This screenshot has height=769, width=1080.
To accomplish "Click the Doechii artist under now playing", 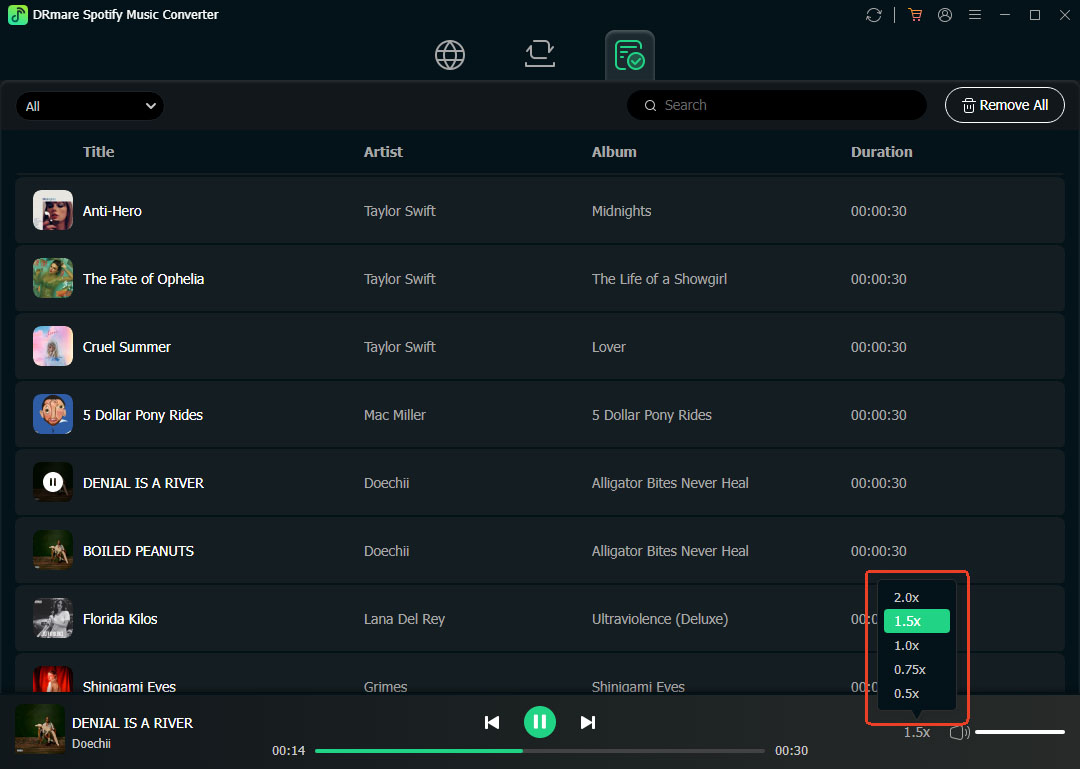I will (x=92, y=744).
